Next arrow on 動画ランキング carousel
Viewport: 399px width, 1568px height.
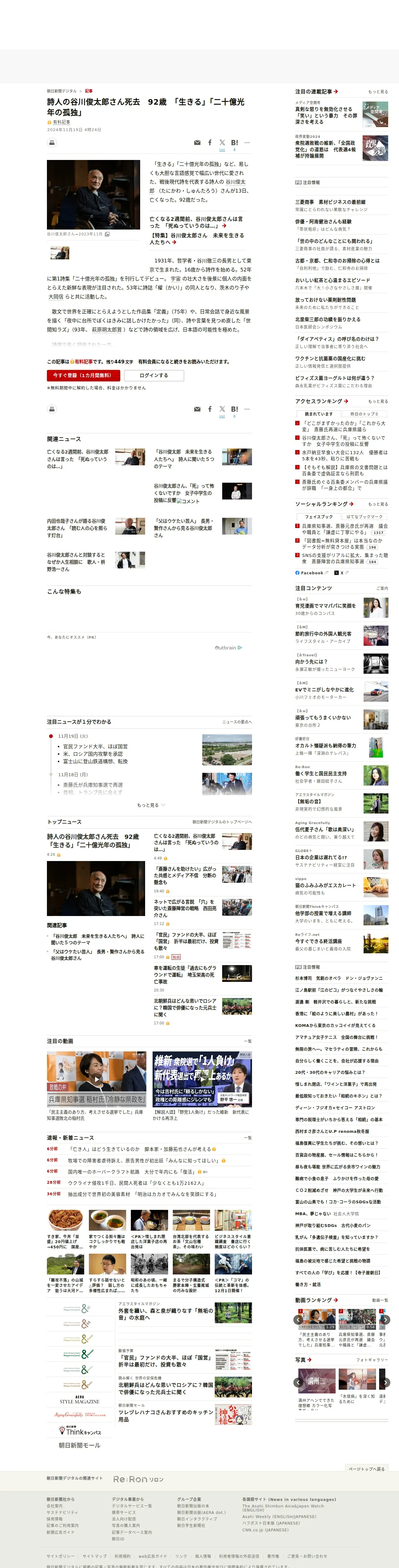pos(385,1320)
